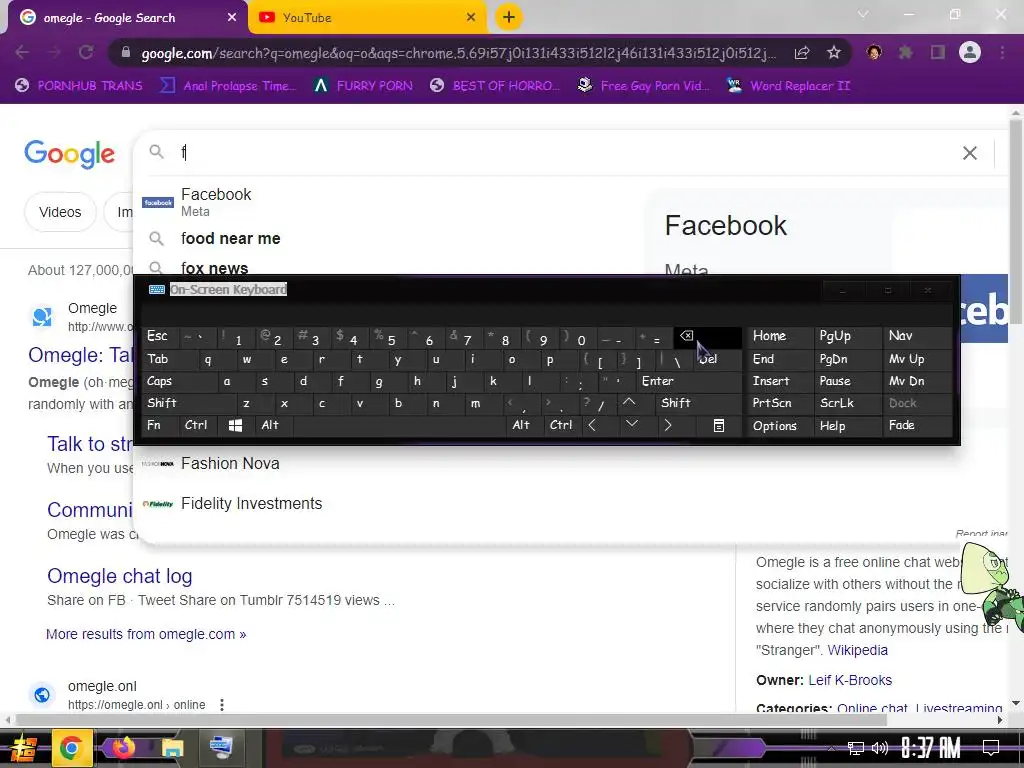The image size is (1024, 768).
Task: Toggle the Nav key on keyboard
Action: [x=917, y=336]
